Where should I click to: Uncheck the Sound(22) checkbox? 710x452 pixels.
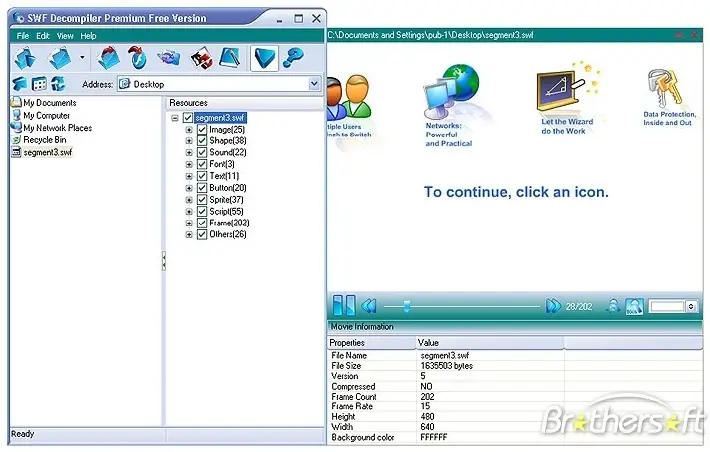(x=202, y=153)
